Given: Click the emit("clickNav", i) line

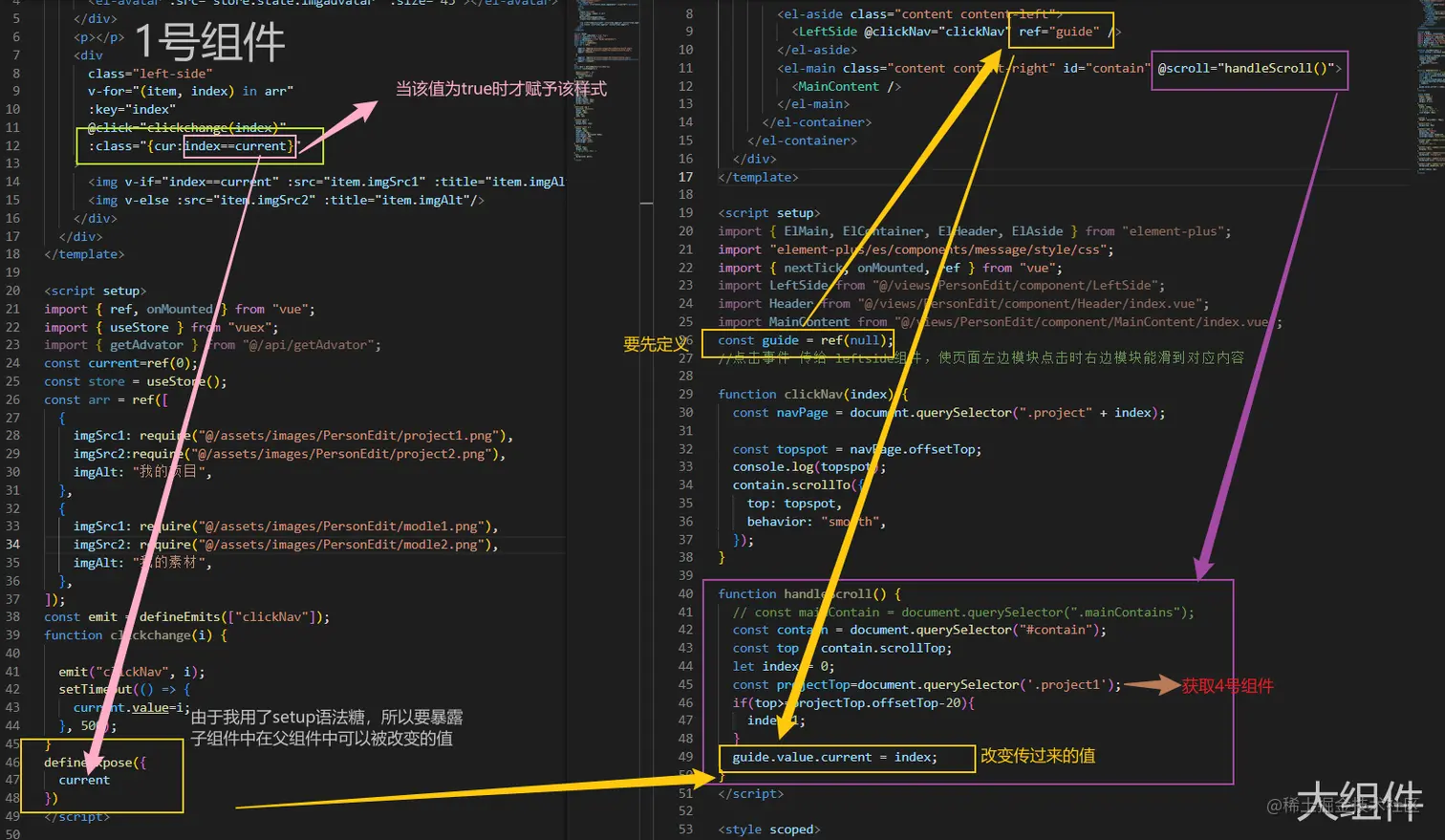Looking at the screenshot, I should (x=132, y=672).
